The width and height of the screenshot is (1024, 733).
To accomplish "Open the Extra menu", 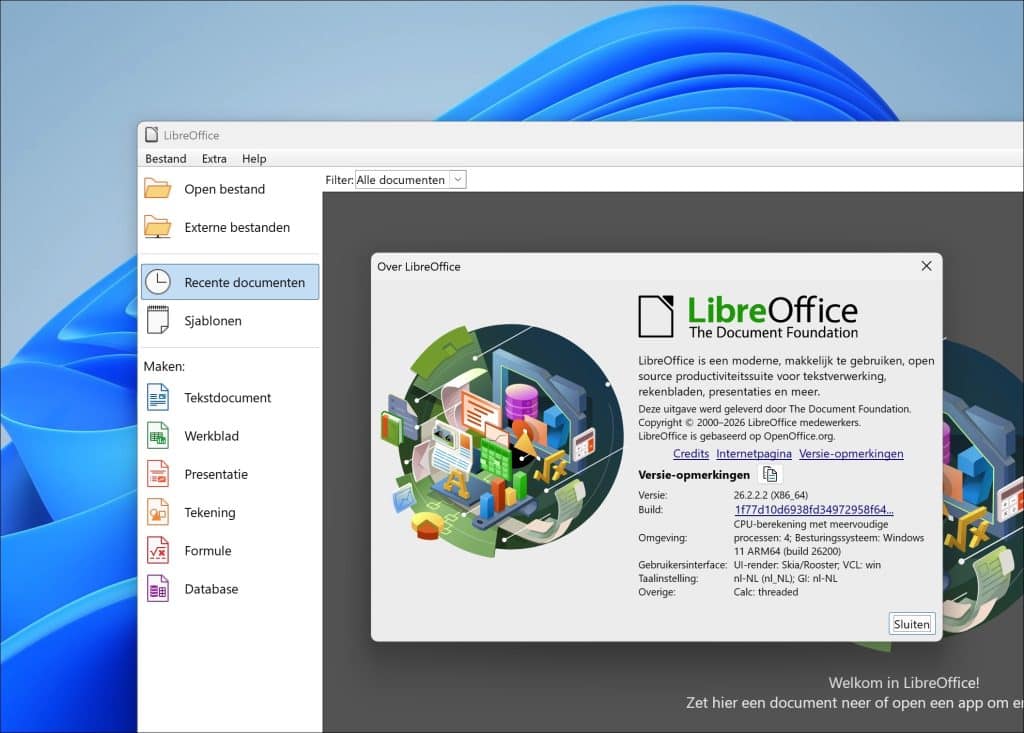I will pyautogui.click(x=213, y=158).
